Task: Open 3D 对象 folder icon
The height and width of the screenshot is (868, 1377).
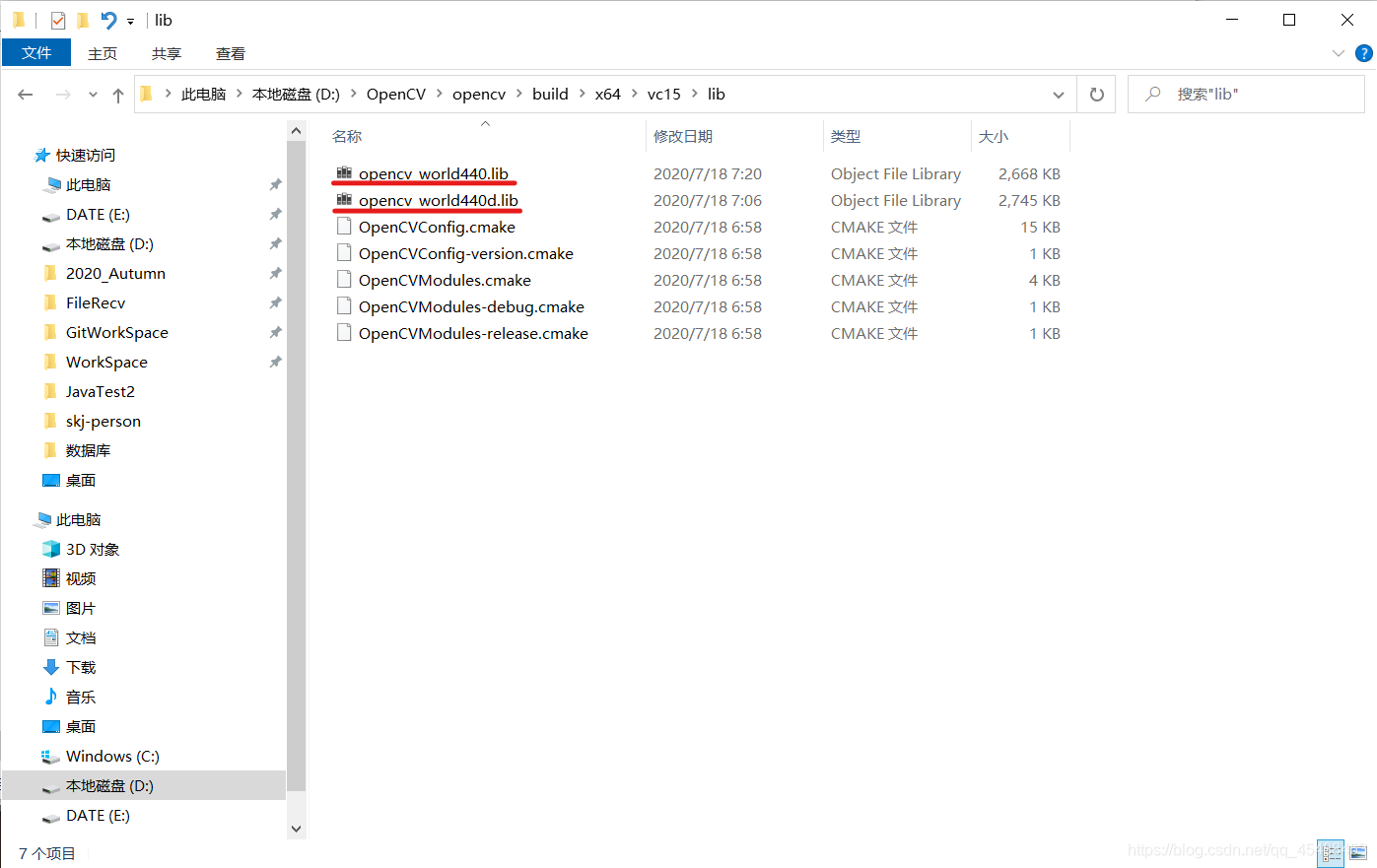Action: point(51,549)
